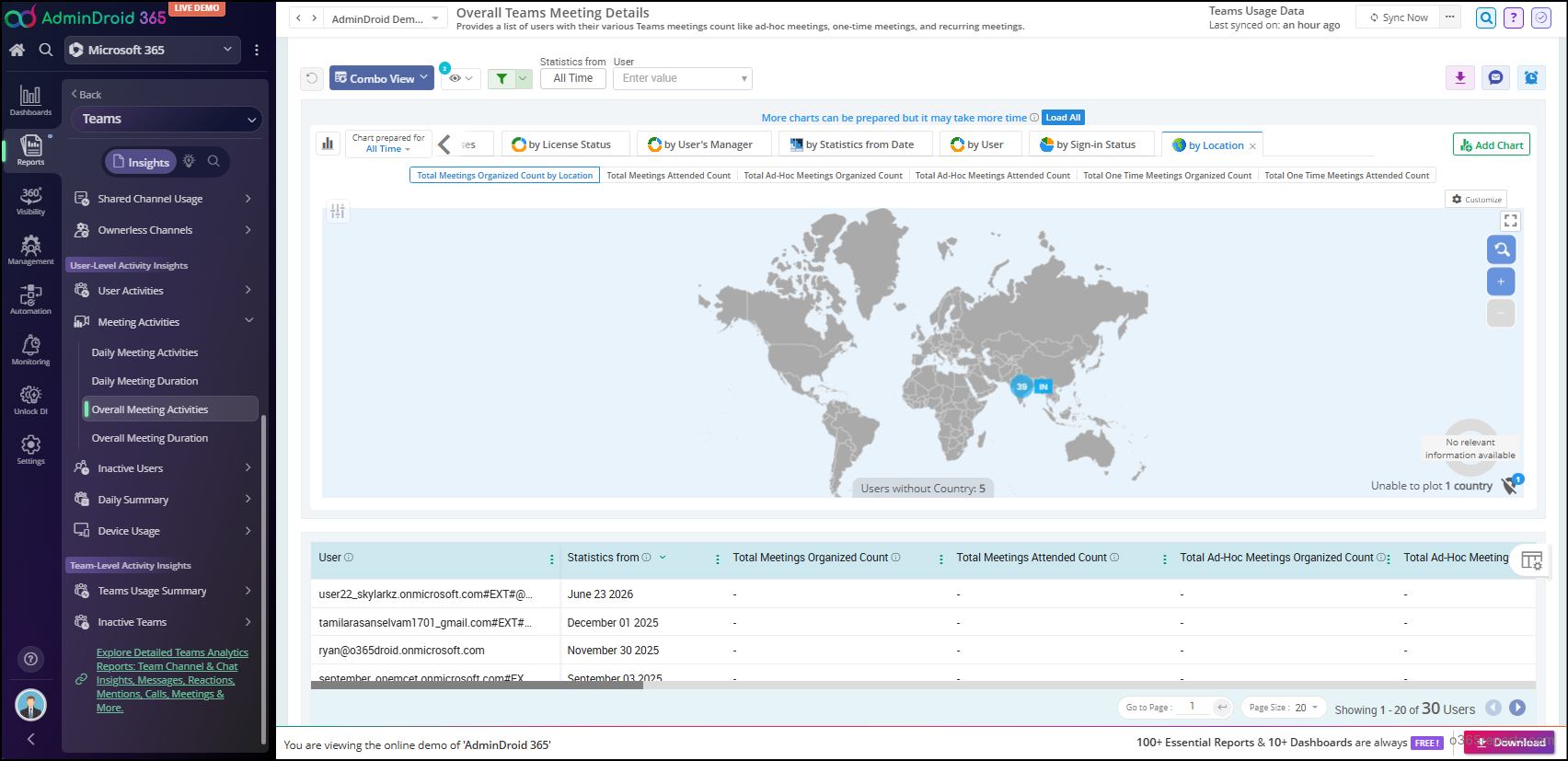Toggle the eye visibility options

(x=461, y=78)
